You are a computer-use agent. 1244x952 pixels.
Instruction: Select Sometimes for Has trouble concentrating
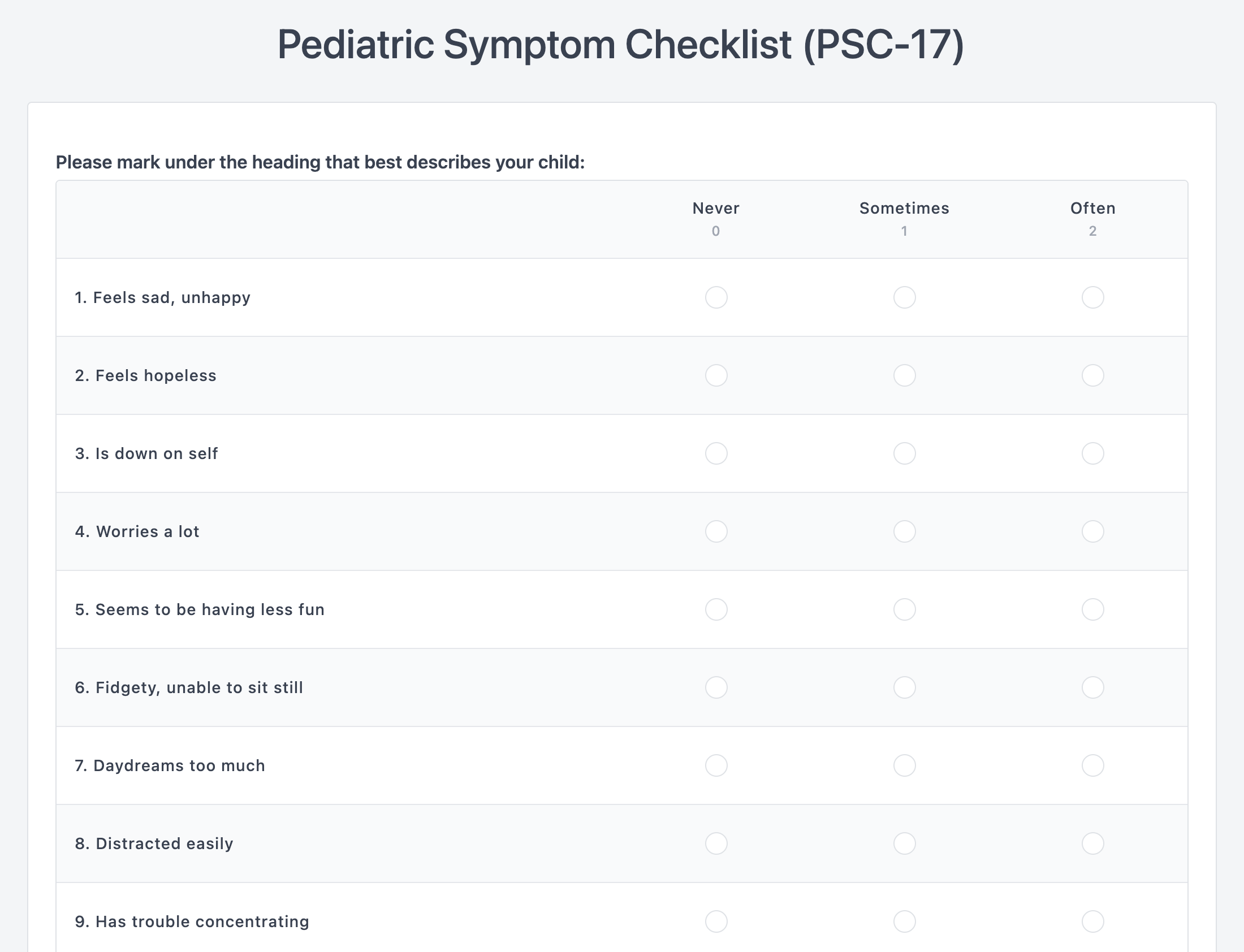coord(904,921)
